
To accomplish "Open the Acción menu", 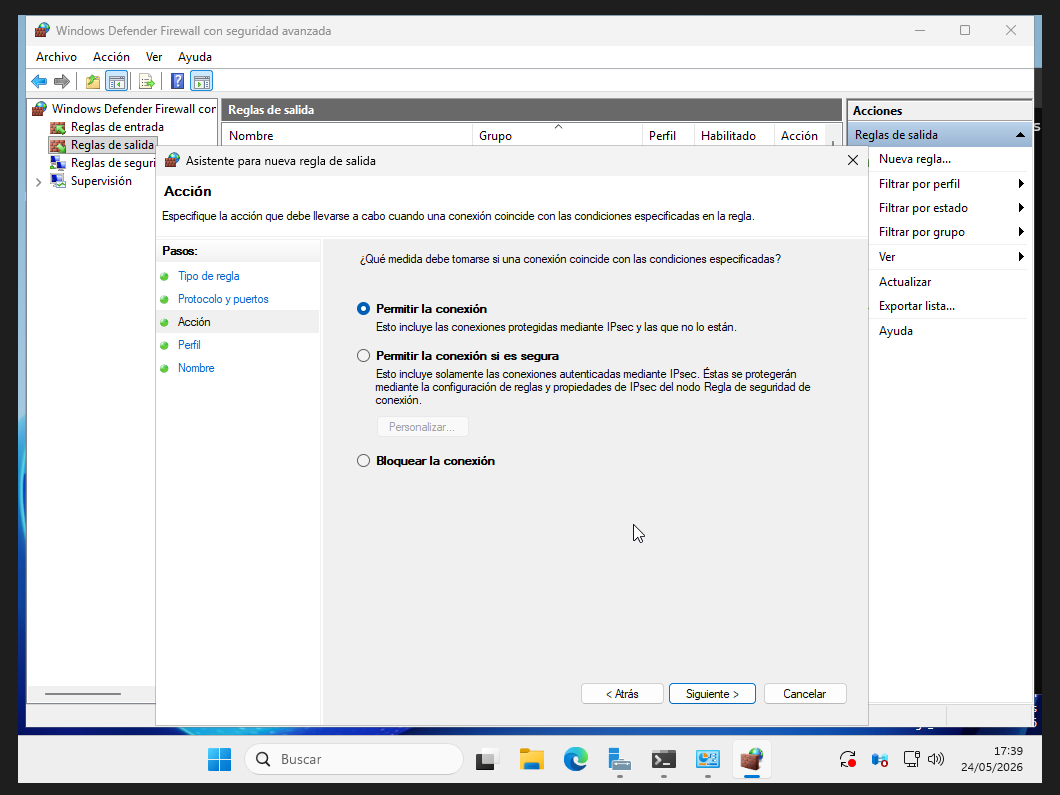I will pyautogui.click(x=111, y=57).
